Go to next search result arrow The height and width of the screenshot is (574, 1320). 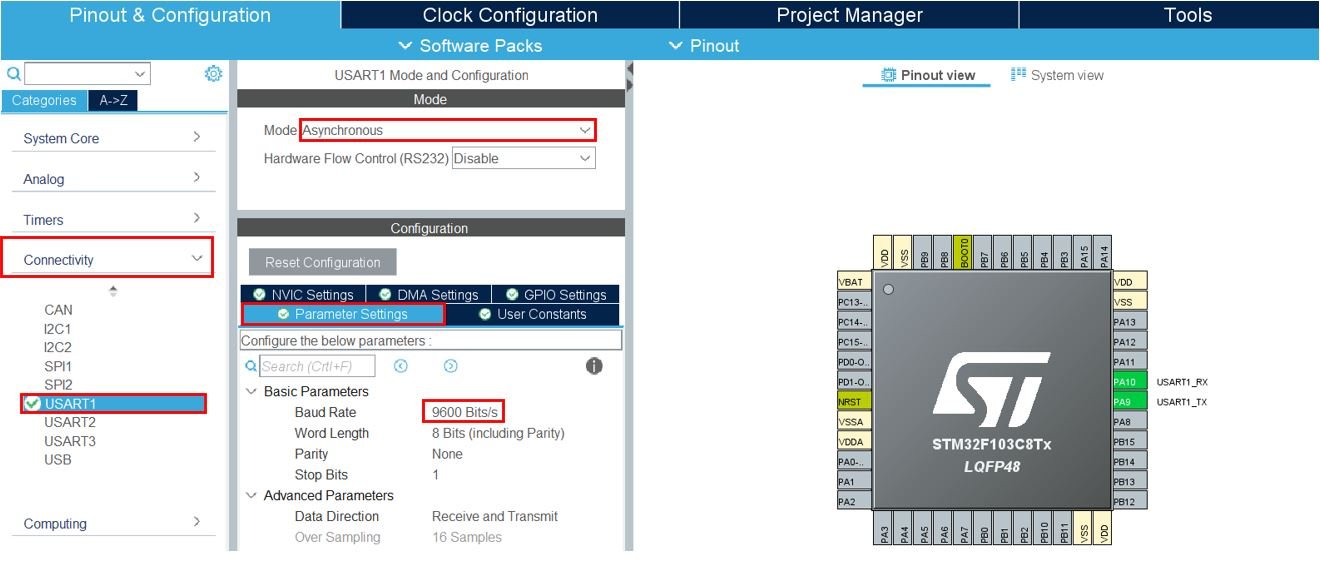click(x=451, y=366)
